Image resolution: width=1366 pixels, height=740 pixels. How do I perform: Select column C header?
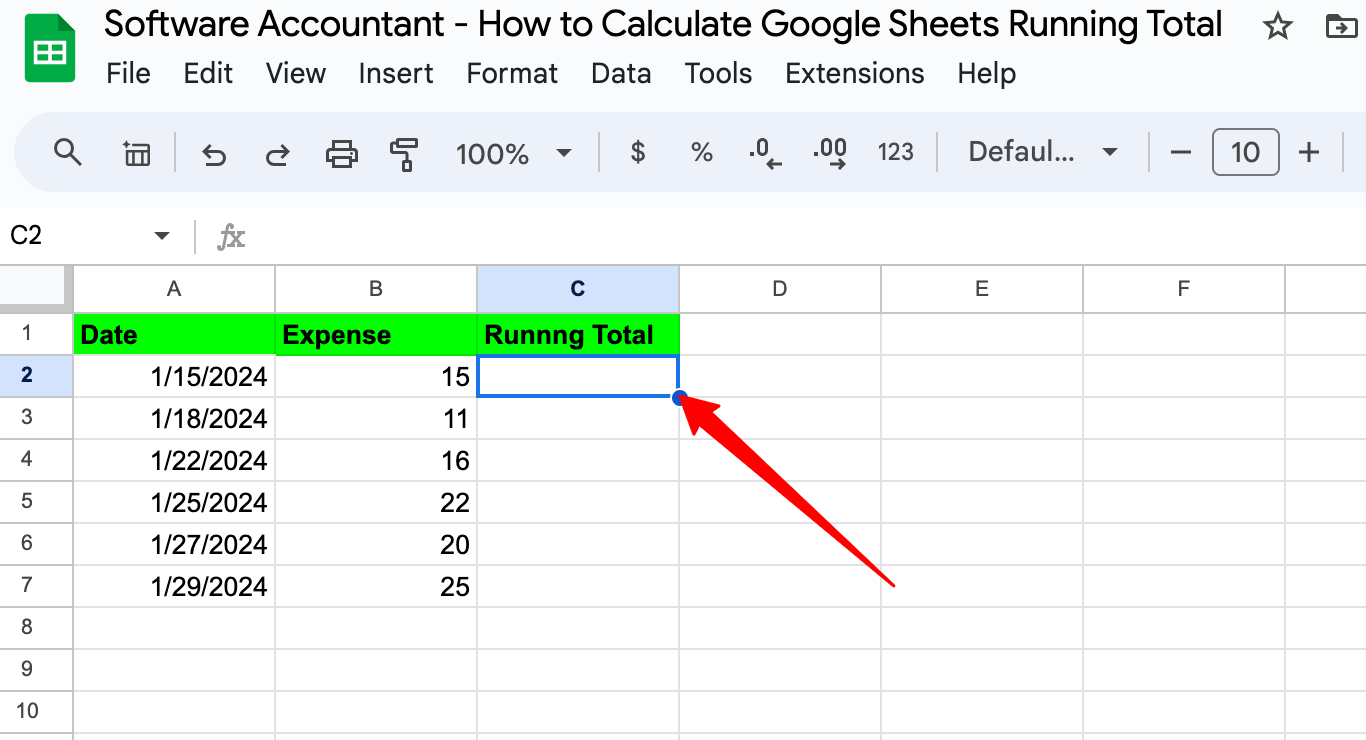tap(578, 289)
